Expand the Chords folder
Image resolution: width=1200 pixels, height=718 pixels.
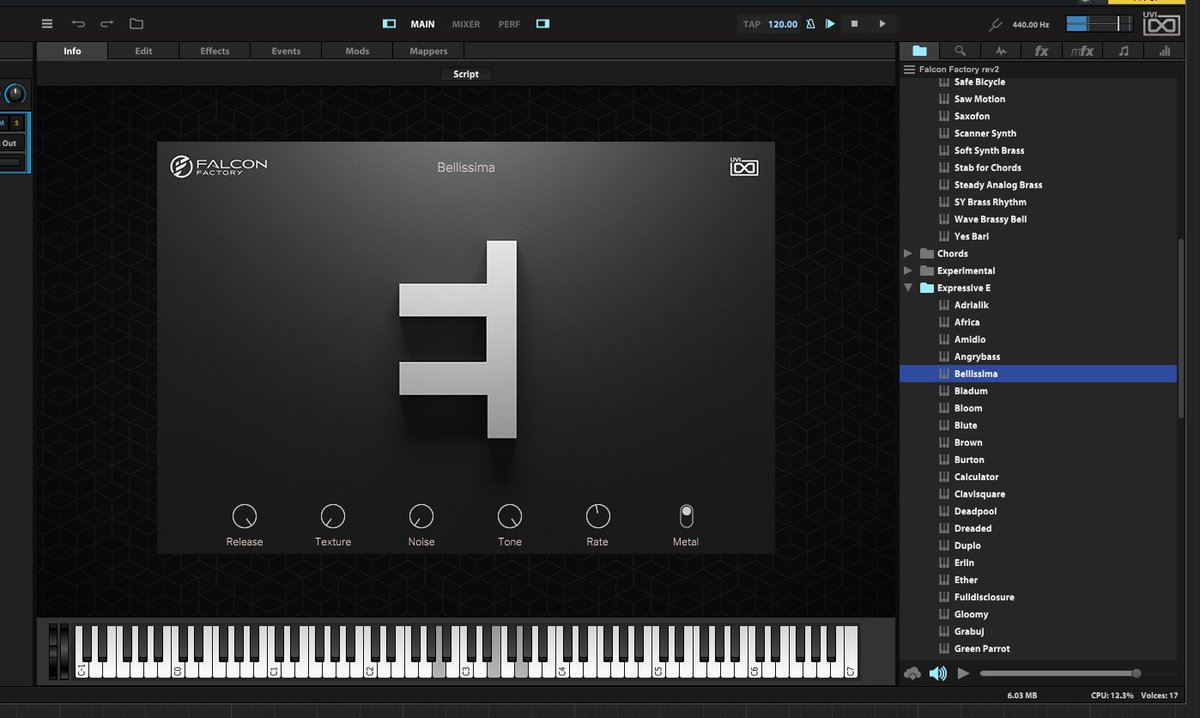coord(908,254)
